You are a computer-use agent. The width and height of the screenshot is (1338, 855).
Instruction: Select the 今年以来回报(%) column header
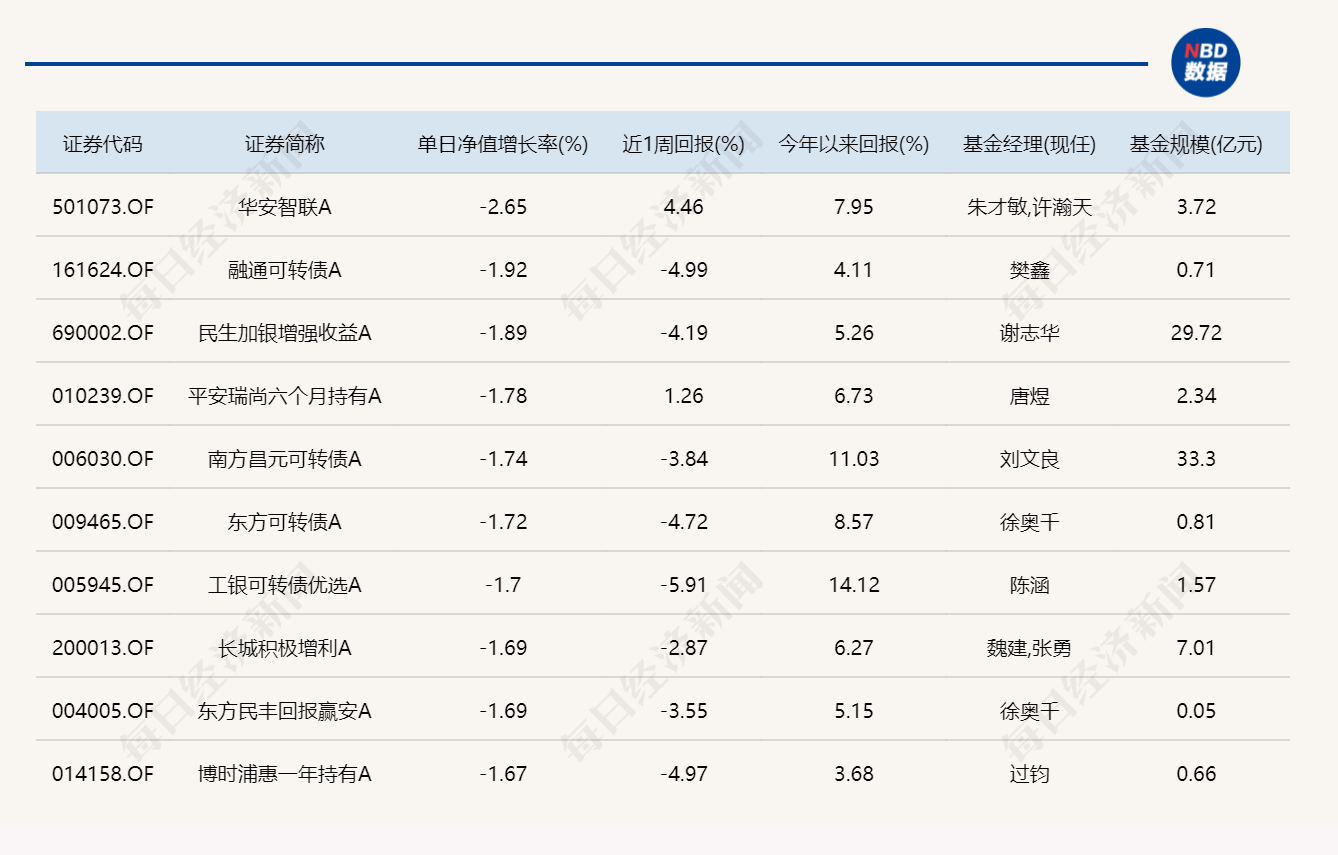[854, 144]
